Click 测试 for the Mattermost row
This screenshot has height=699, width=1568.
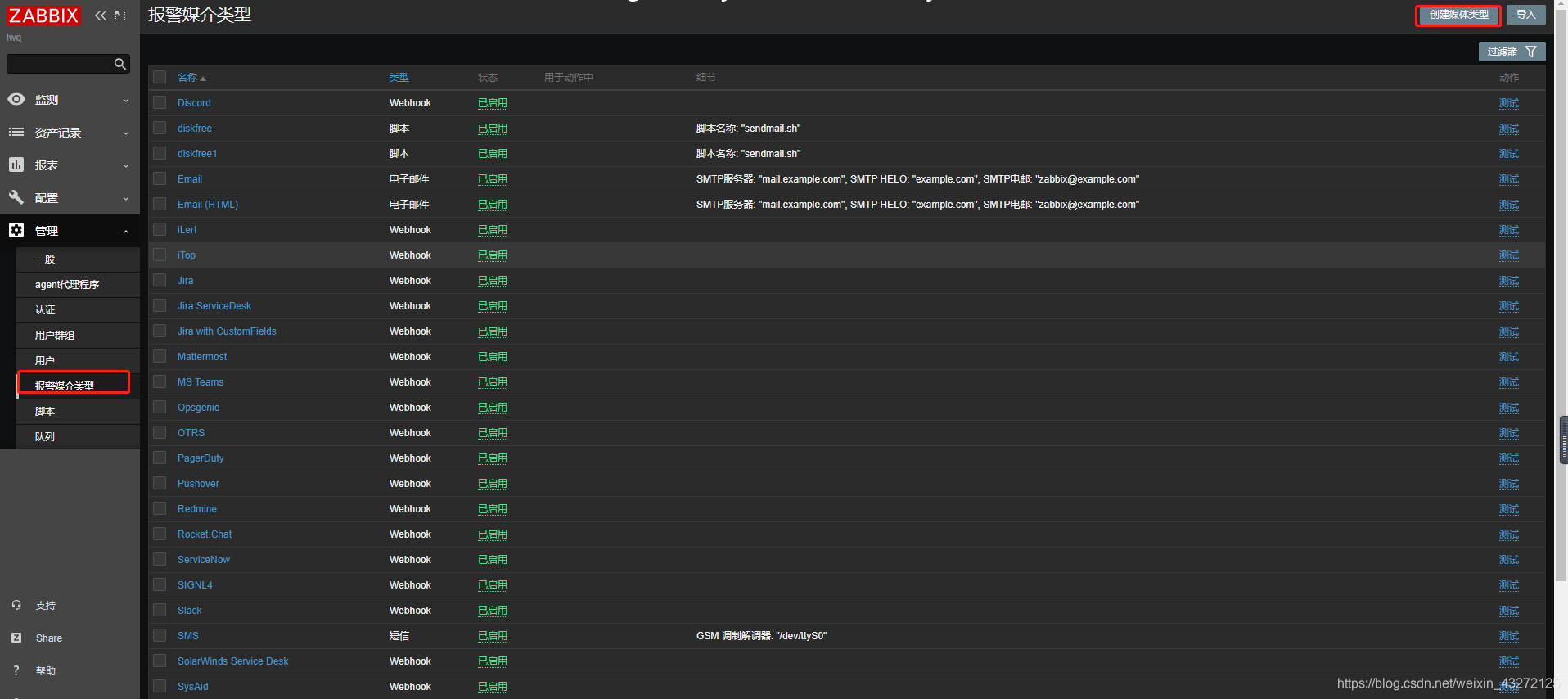(1508, 357)
